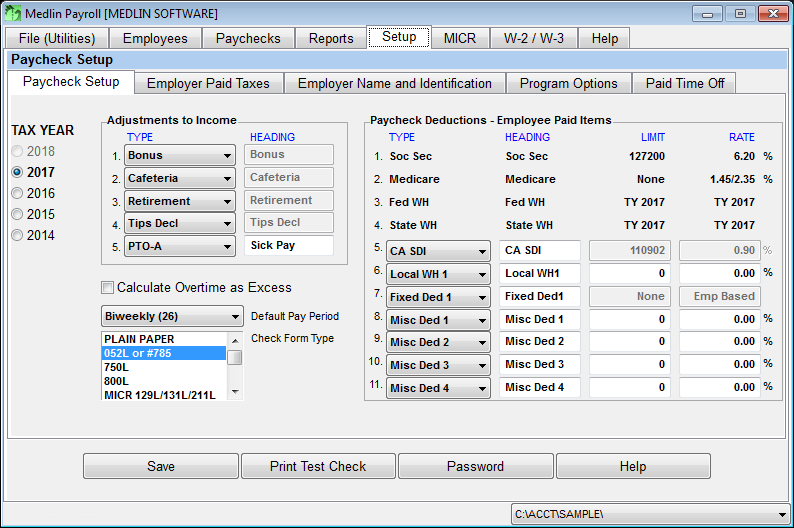Open the Retirement adjustment type dropdown
This screenshot has height=528, width=794.
click(180, 201)
